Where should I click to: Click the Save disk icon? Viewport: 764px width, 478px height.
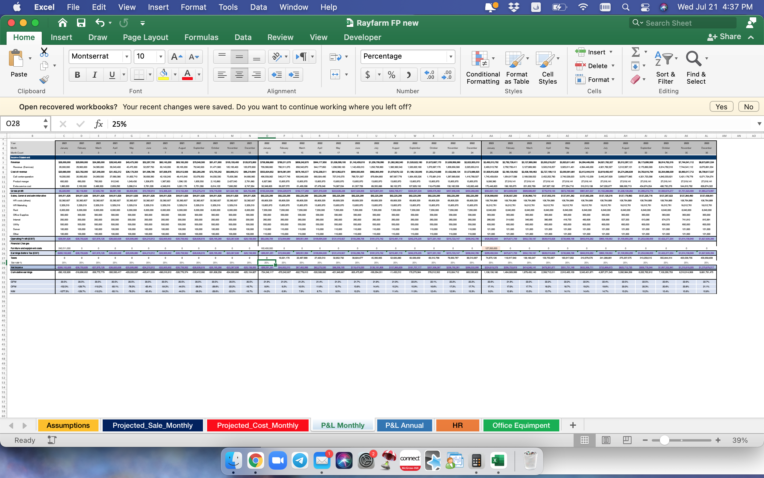click(81, 22)
